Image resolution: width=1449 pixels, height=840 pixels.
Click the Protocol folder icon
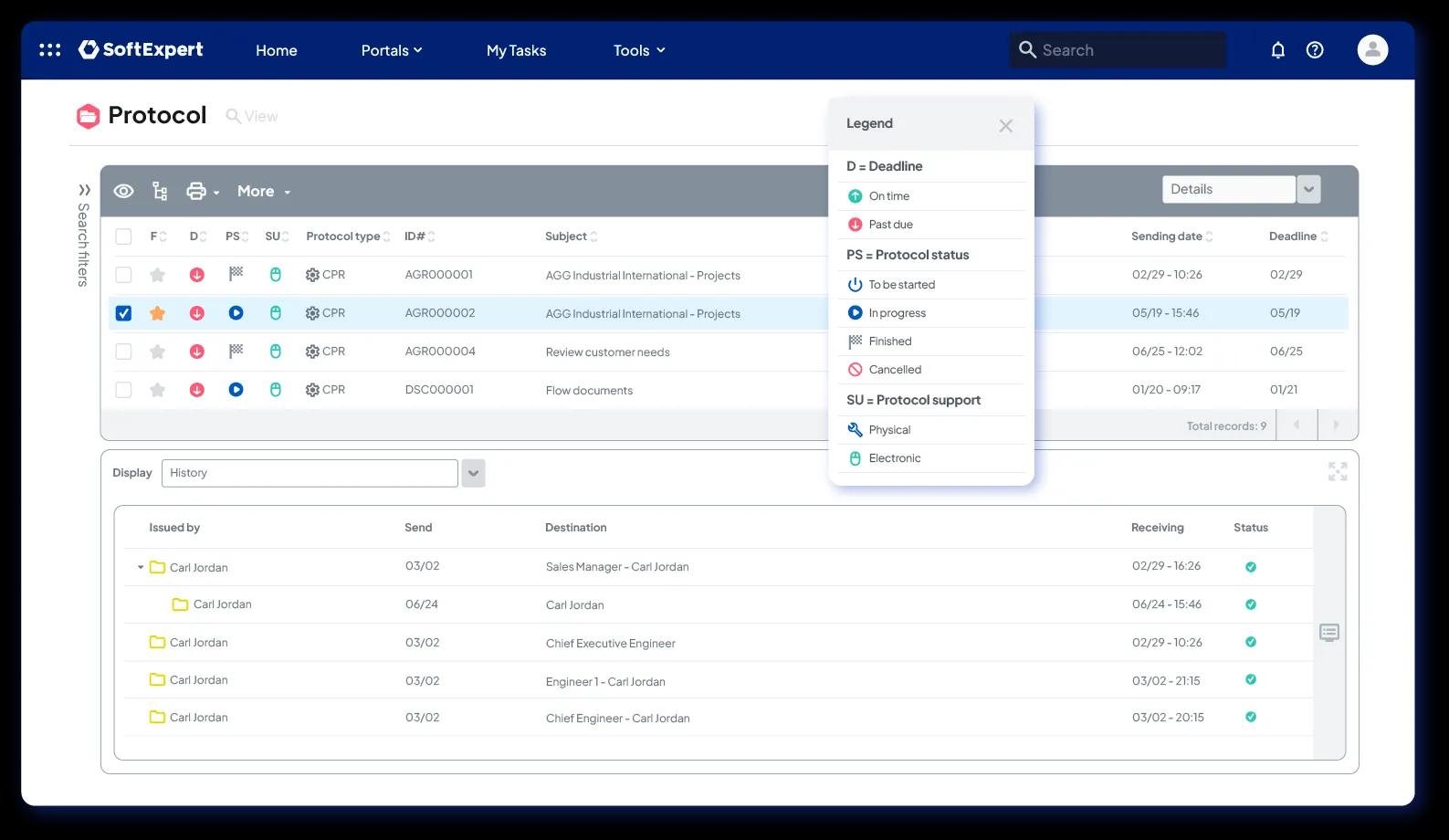pyautogui.click(x=88, y=116)
